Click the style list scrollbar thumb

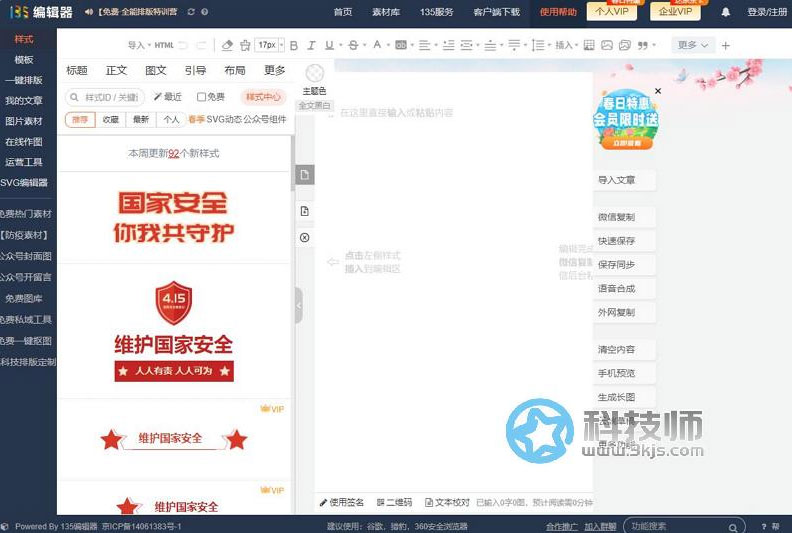click(x=292, y=163)
